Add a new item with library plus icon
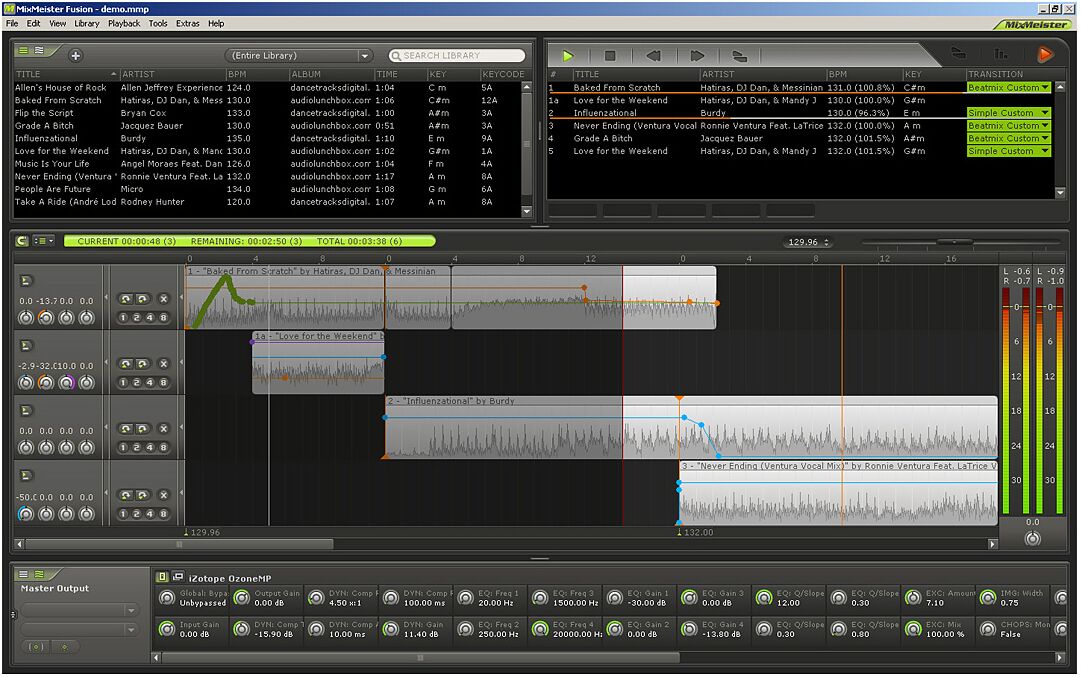 (76, 56)
